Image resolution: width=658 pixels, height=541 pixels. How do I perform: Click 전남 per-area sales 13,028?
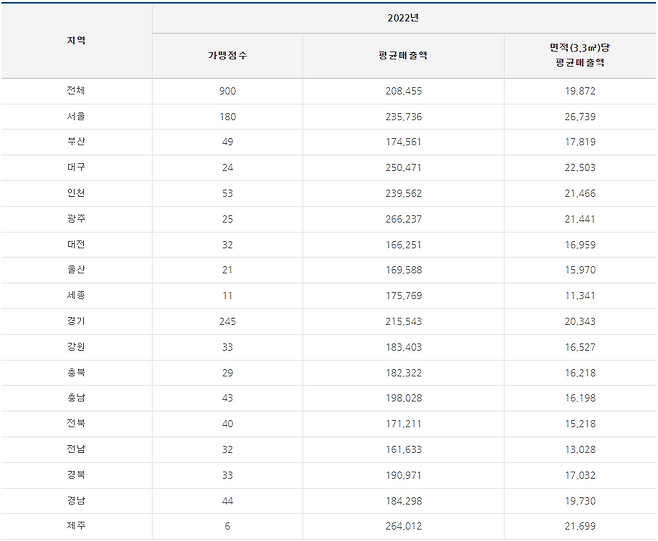[x=579, y=449]
